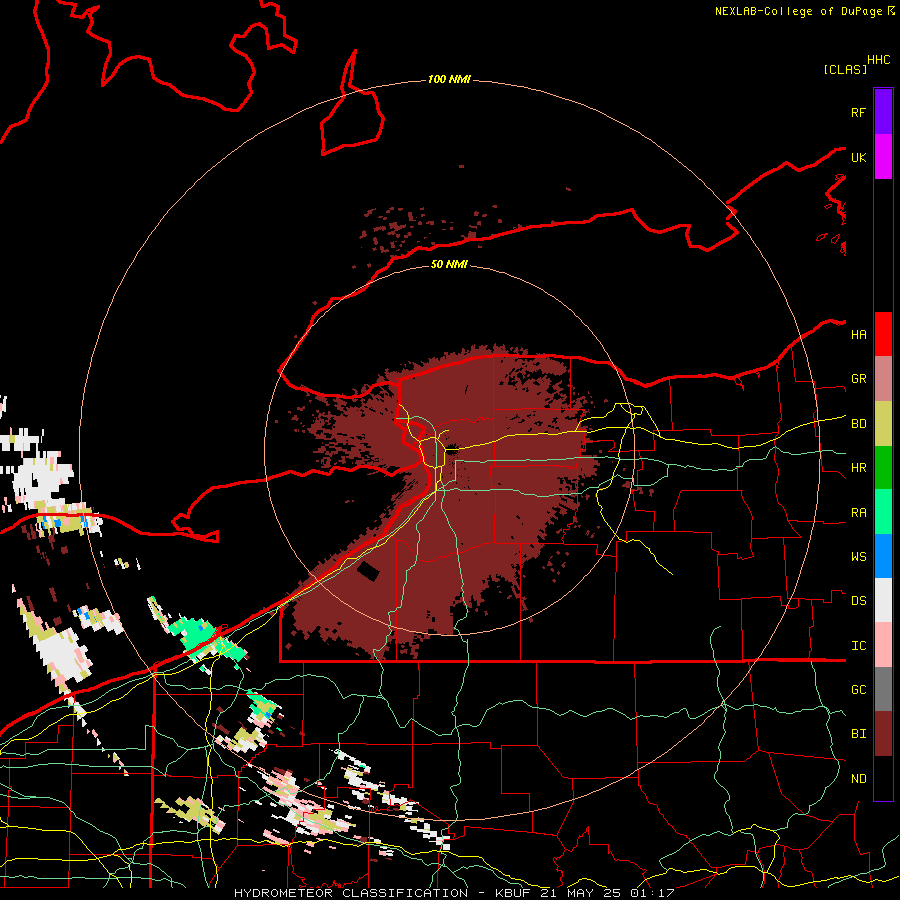Click the UK magenta legend swatch
Screen dimensions: 900x900
point(883,157)
